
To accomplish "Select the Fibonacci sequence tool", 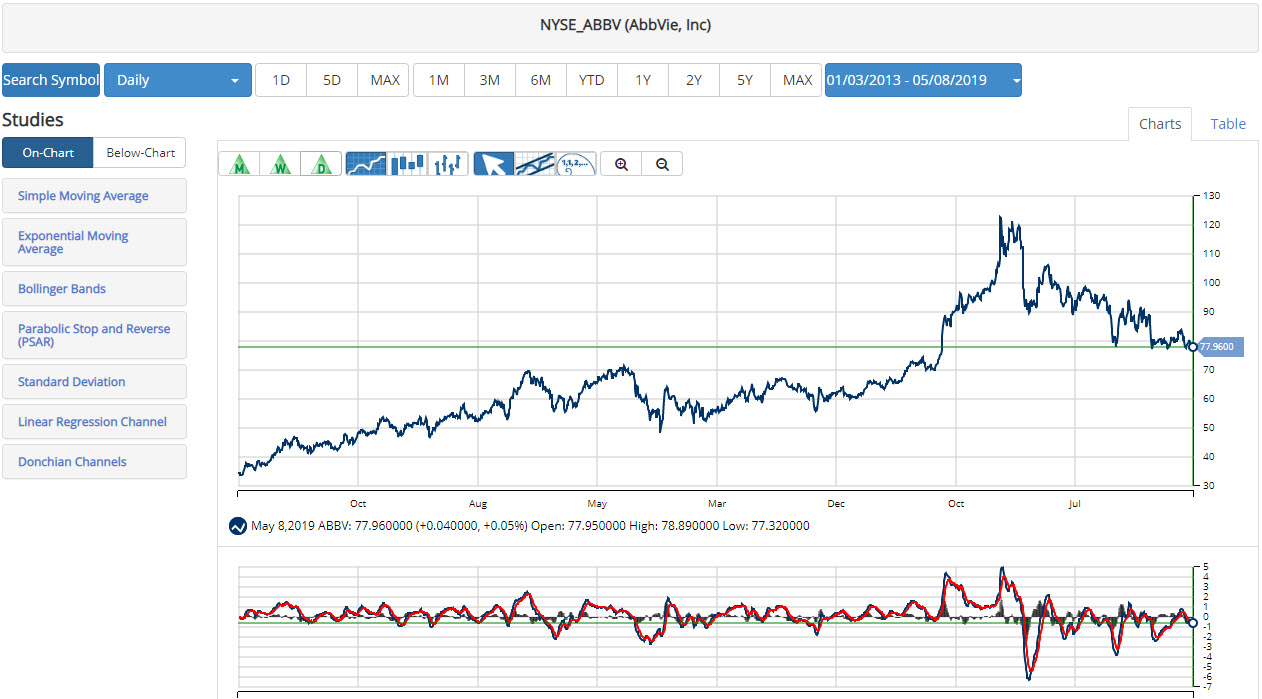I will pos(576,164).
